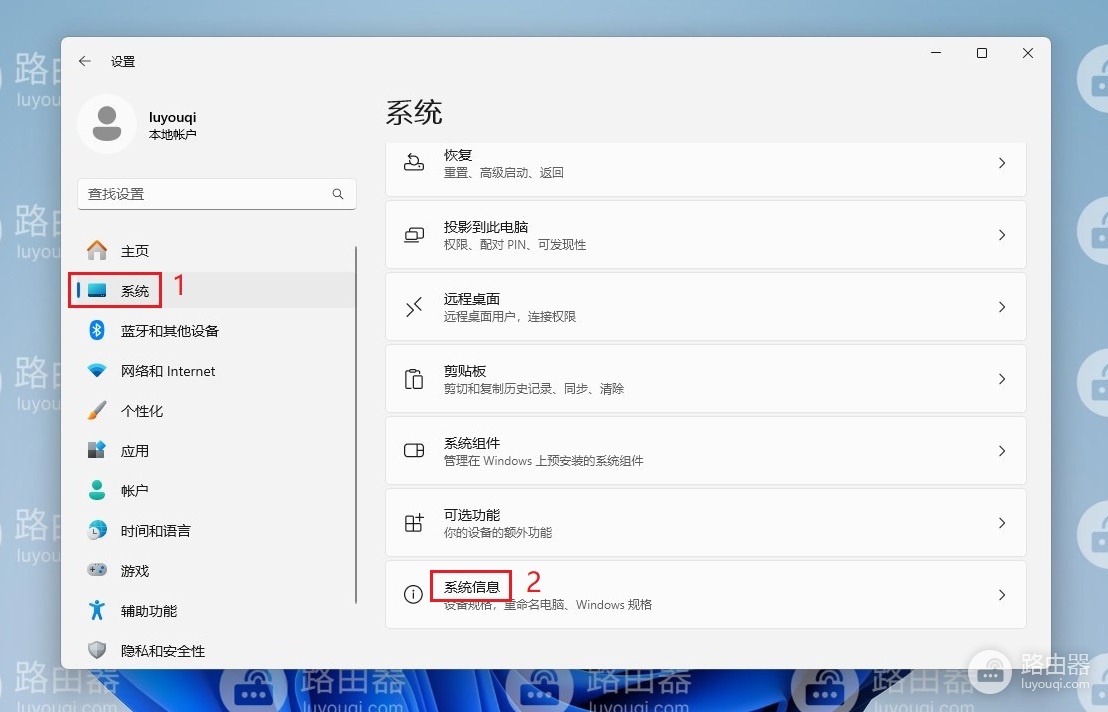Click the Bluetooth icon in sidebar
The width and height of the screenshot is (1108, 712).
coord(97,330)
